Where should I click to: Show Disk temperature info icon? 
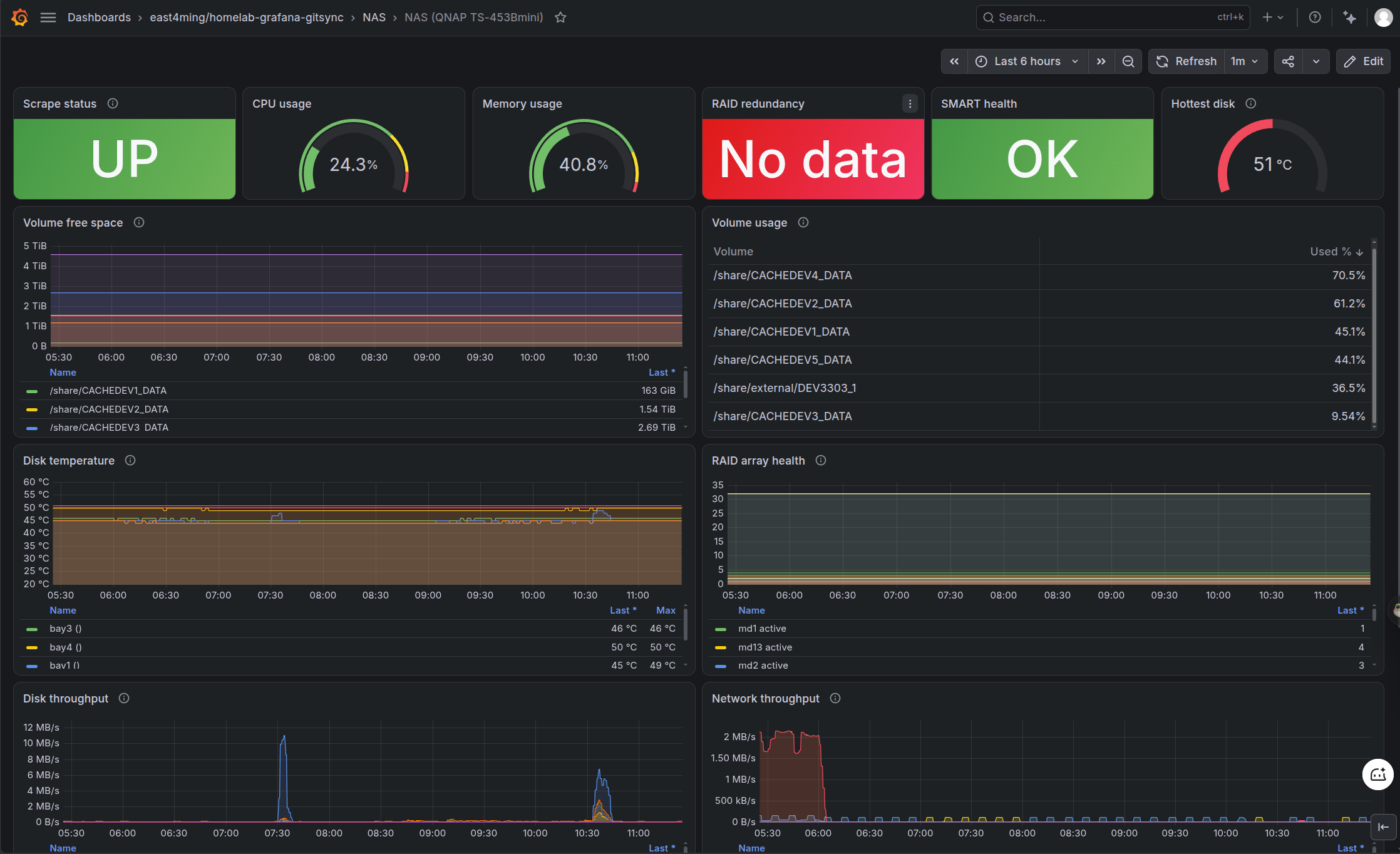(130, 460)
